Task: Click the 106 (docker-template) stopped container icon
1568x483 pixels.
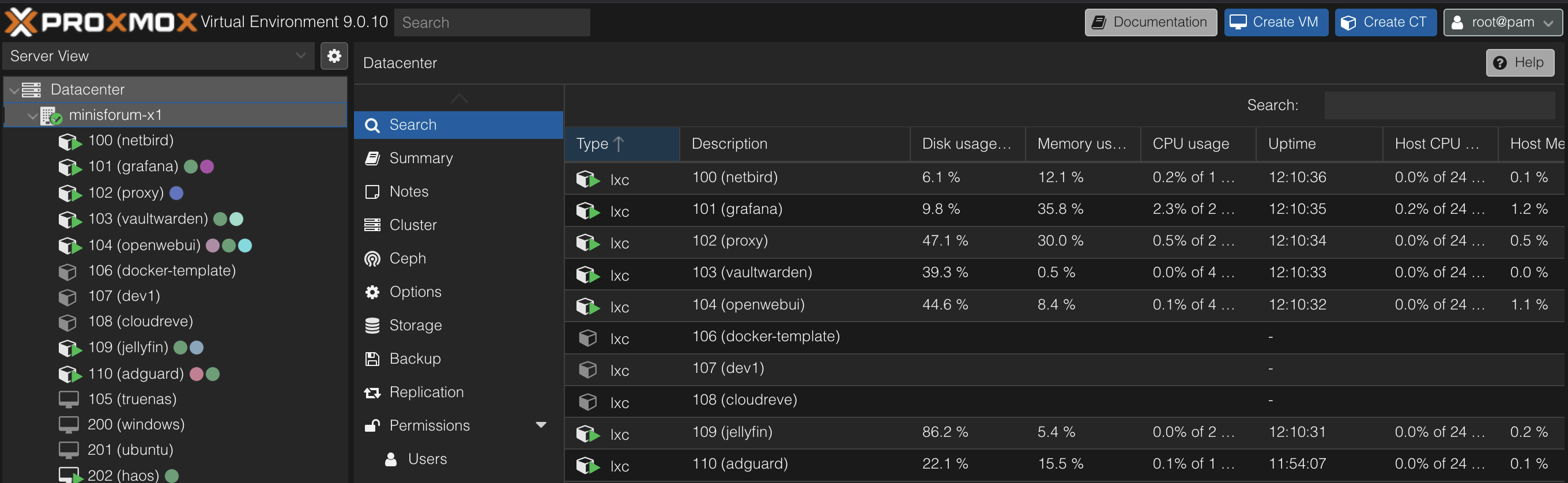Action: 67,271
